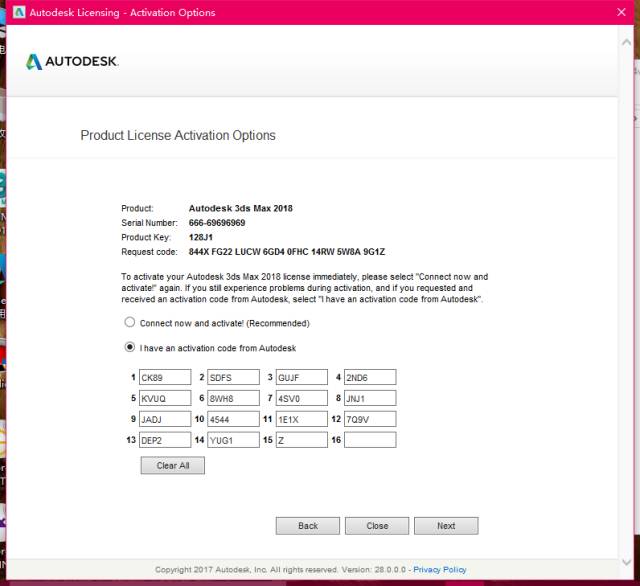Click the Close button at the bottom
Image resolution: width=640 pixels, height=586 pixels.
click(x=377, y=526)
